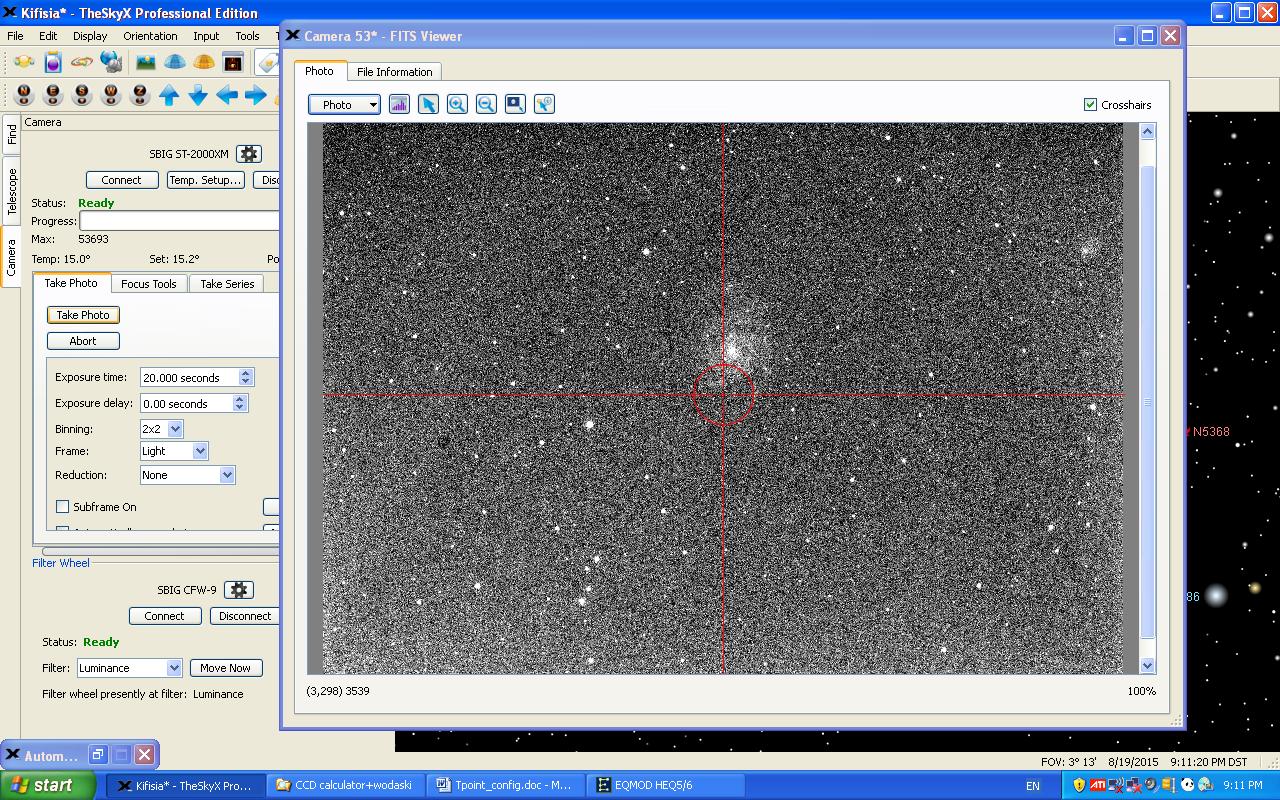Uncheck the Crosshairs checkbox
Viewport: 1280px width, 800px height.
(x=1090, y=104)
